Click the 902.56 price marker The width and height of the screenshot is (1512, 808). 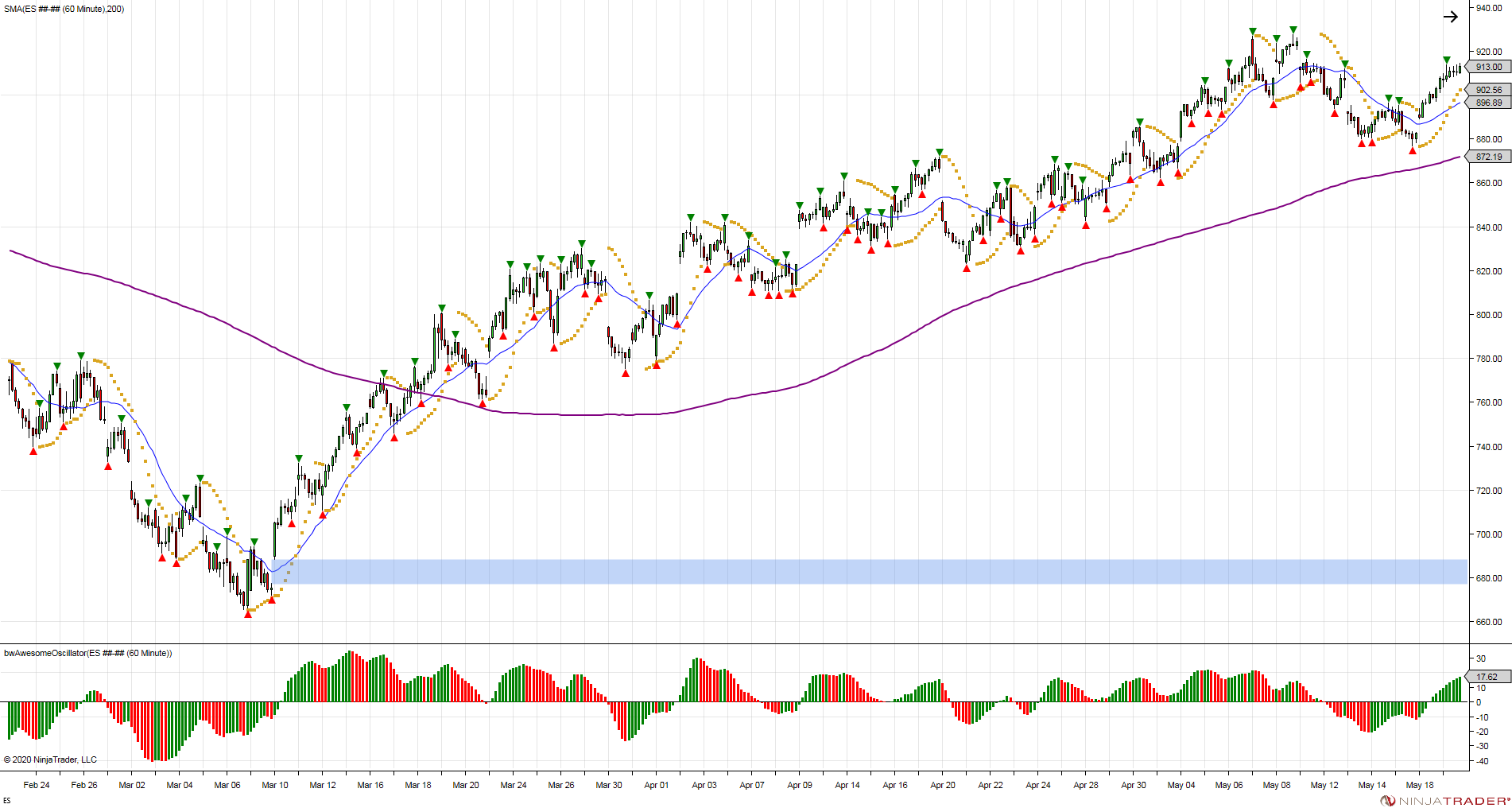tap(1489, 90)
